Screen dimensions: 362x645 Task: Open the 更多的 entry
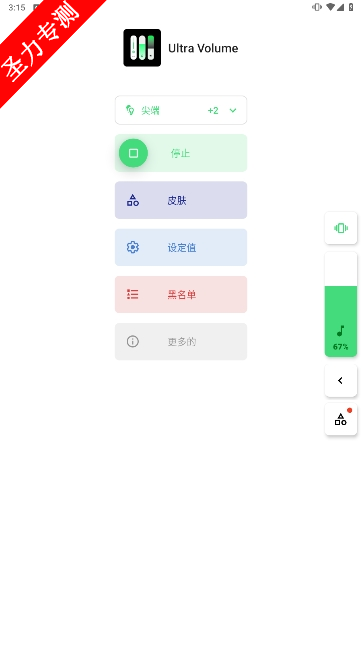pos(181,341)
